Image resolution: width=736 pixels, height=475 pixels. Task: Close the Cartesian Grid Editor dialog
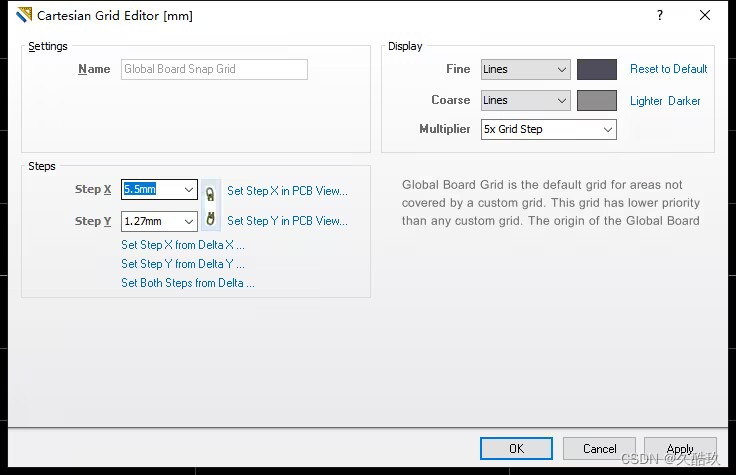(705, 15)
